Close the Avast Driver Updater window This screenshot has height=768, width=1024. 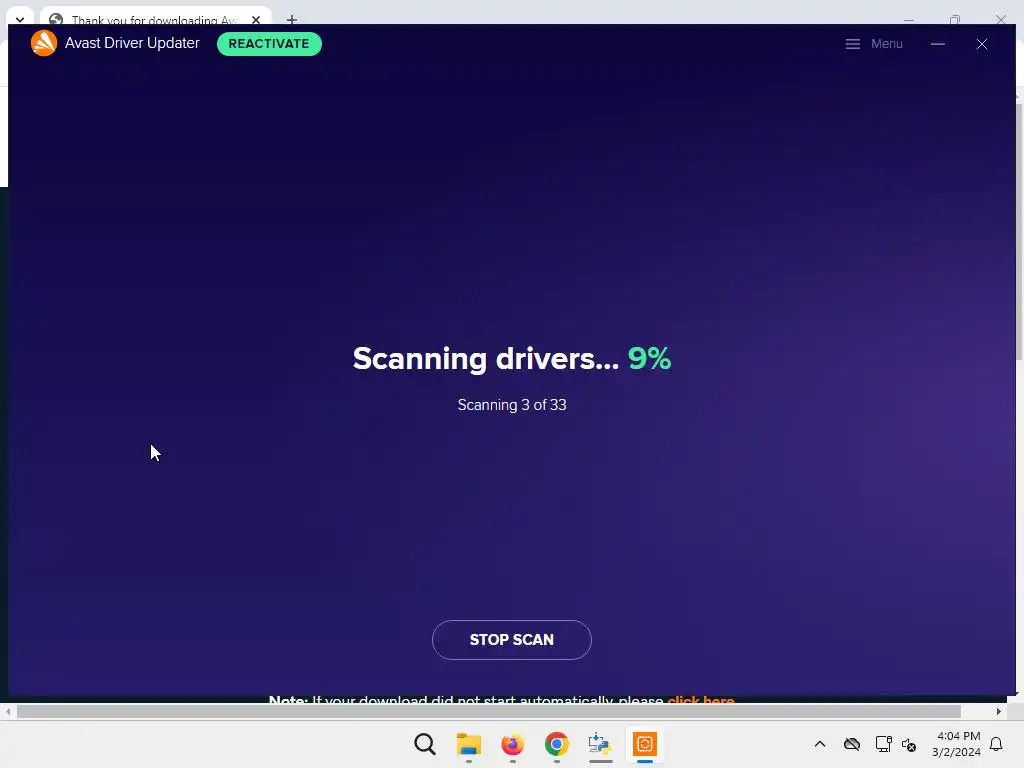click(x=982, y=44)
